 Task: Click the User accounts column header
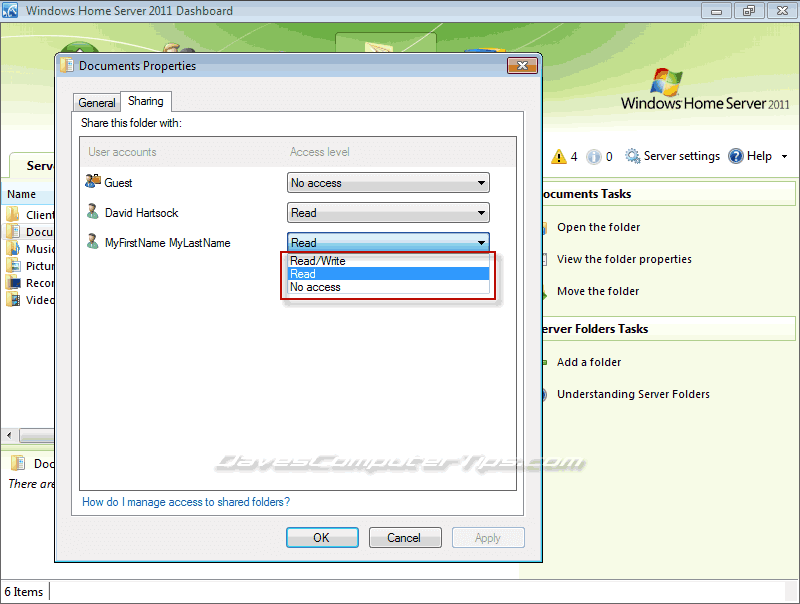tap(122, 152)
